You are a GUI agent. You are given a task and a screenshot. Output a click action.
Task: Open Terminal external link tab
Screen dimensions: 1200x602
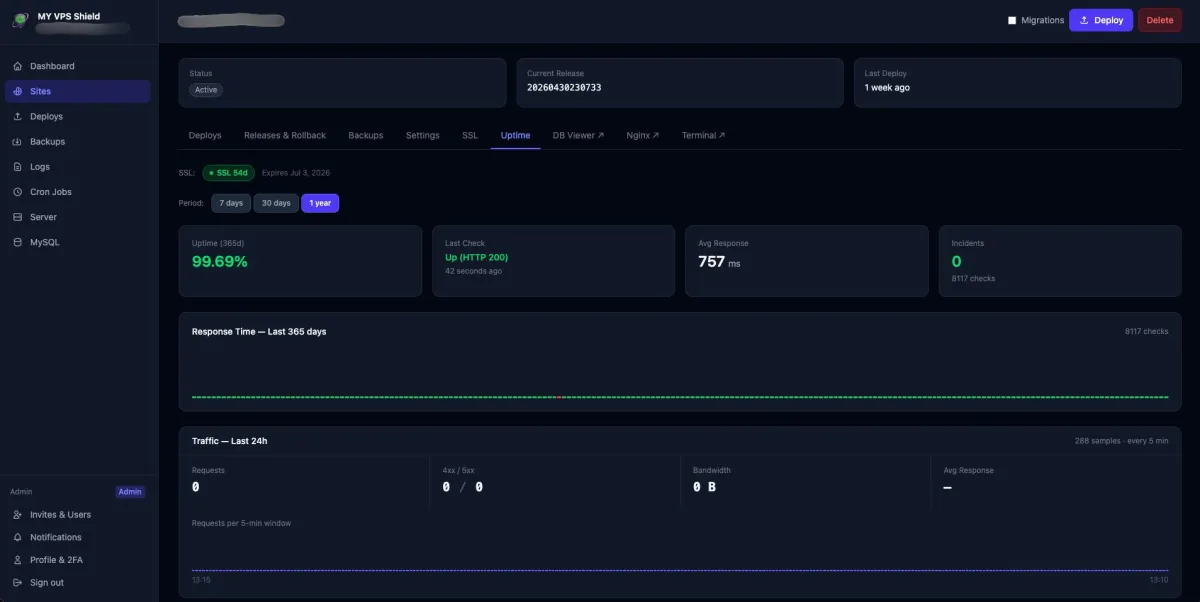[x=704, y=135]
